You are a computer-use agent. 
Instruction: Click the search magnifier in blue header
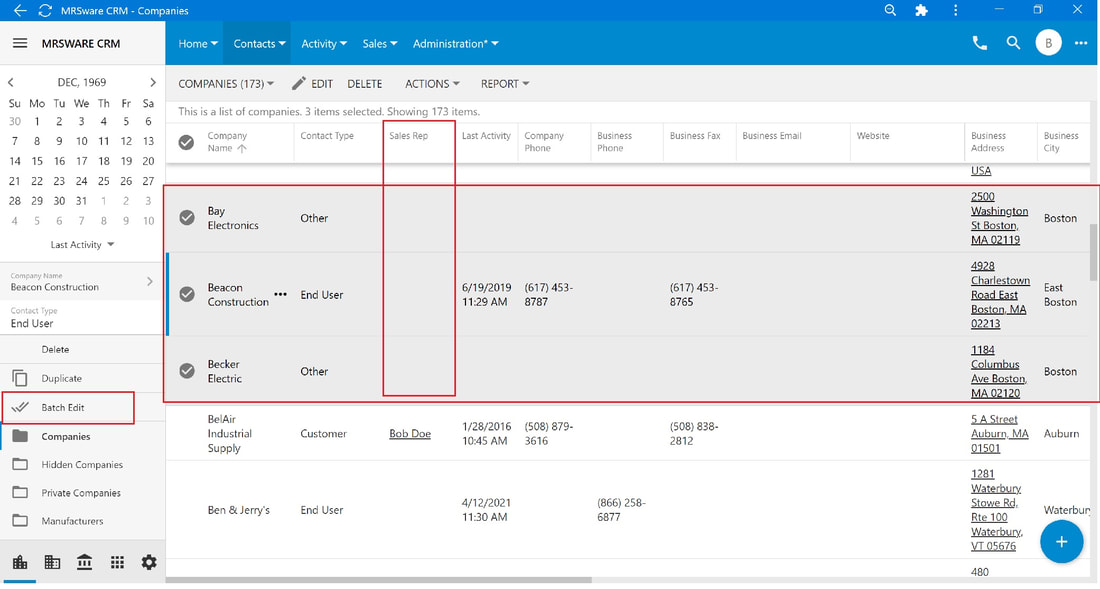pos(1013,43)
